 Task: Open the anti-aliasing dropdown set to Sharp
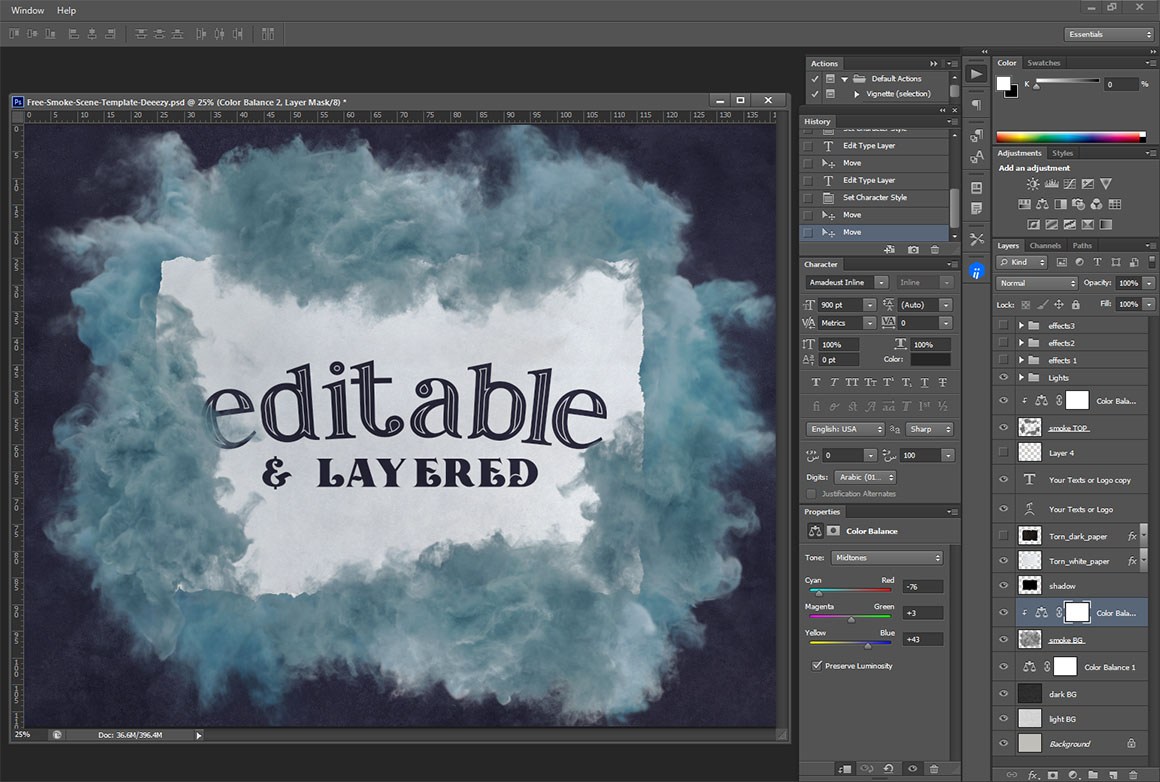click(x=929, y=429)
